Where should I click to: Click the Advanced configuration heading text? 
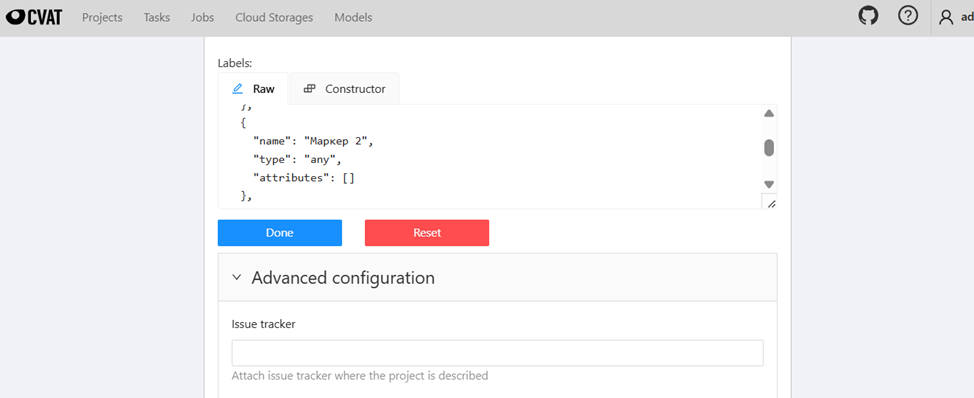[343, 278]
